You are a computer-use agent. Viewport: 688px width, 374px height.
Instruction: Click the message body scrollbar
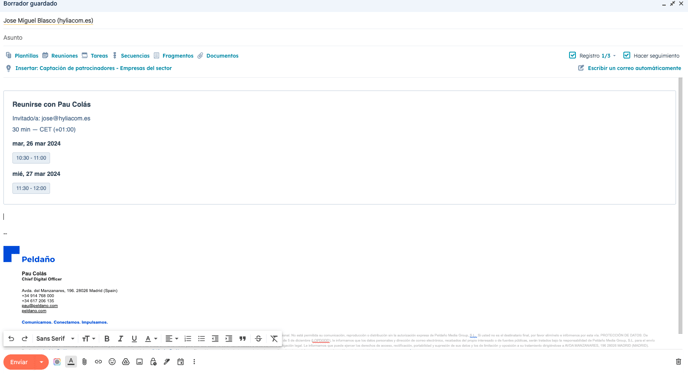[x=681, y=205]
